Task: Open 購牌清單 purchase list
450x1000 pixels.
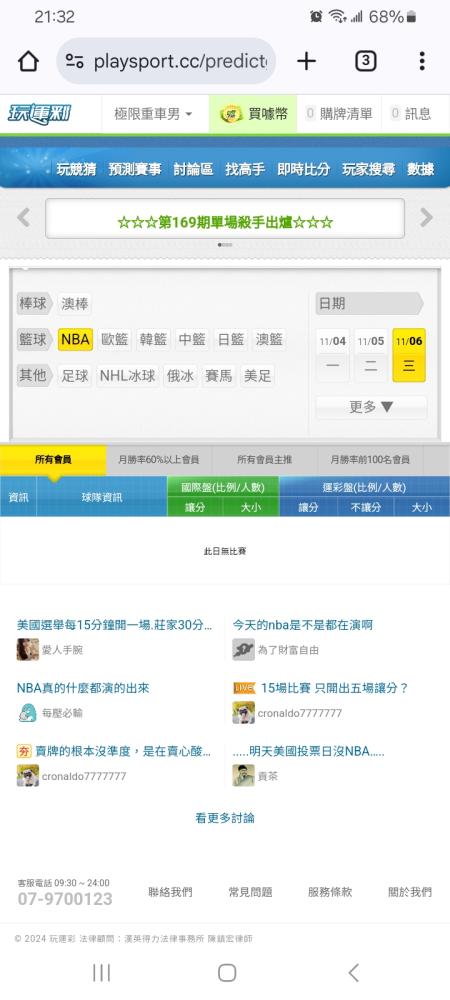Action: tap(339, 114)
